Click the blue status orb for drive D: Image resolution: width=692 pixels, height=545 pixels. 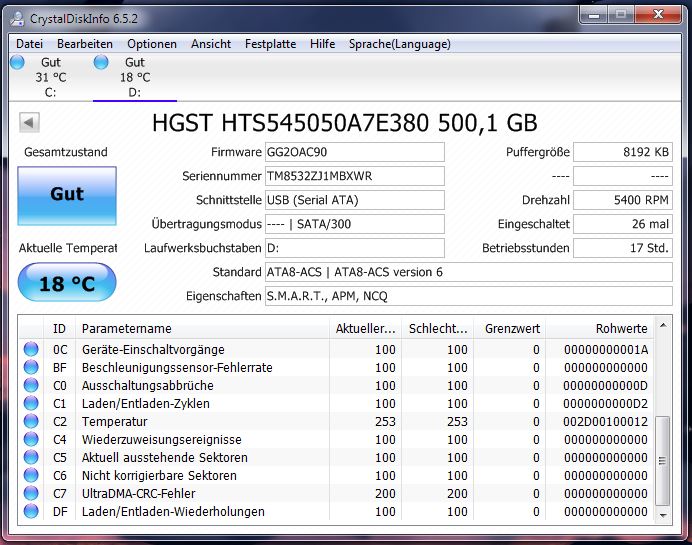pyautogui.click(x=101, y=62)
